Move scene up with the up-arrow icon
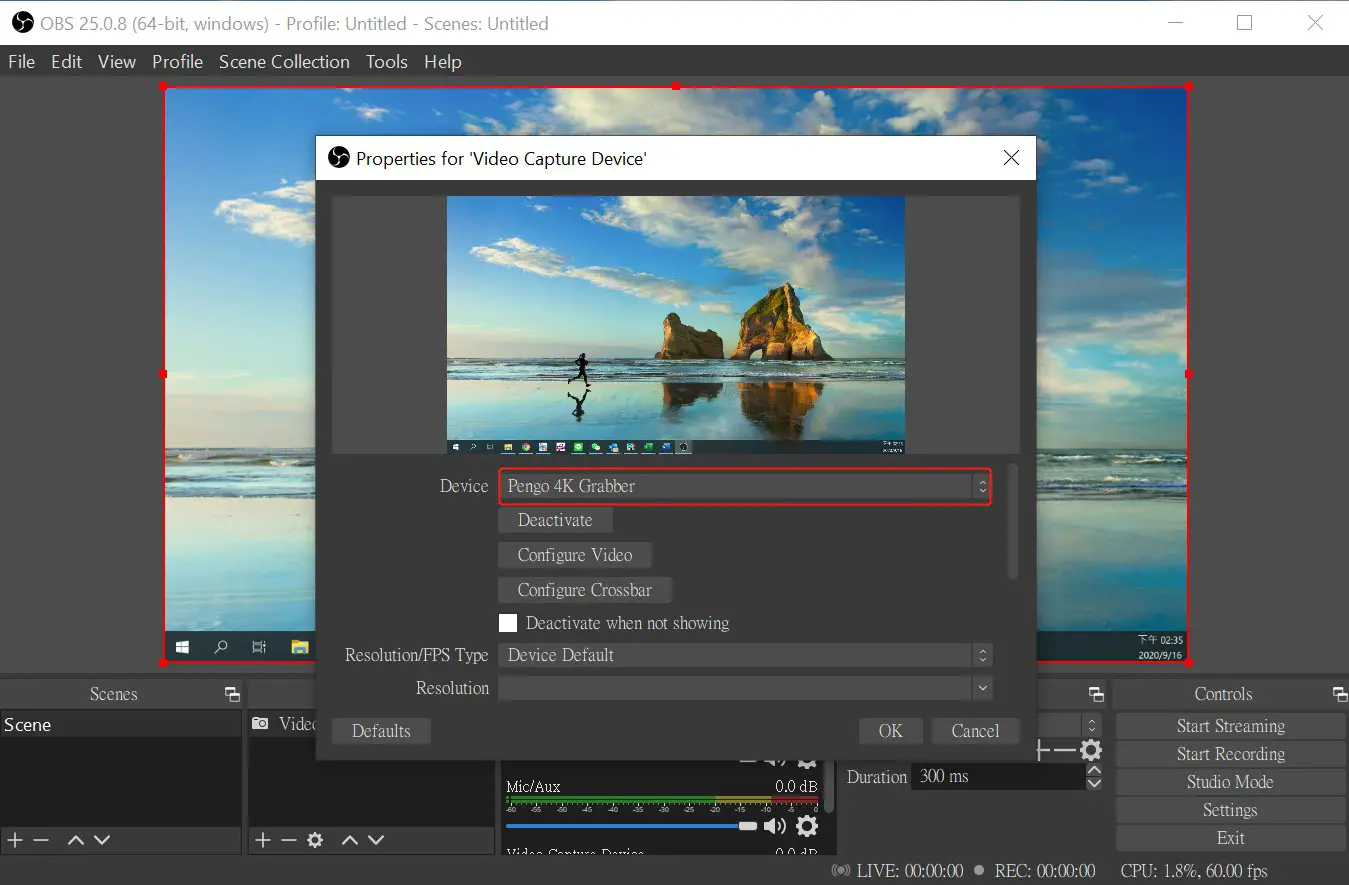Screen dimensions: 1349x885 click(x=75, y=840)
